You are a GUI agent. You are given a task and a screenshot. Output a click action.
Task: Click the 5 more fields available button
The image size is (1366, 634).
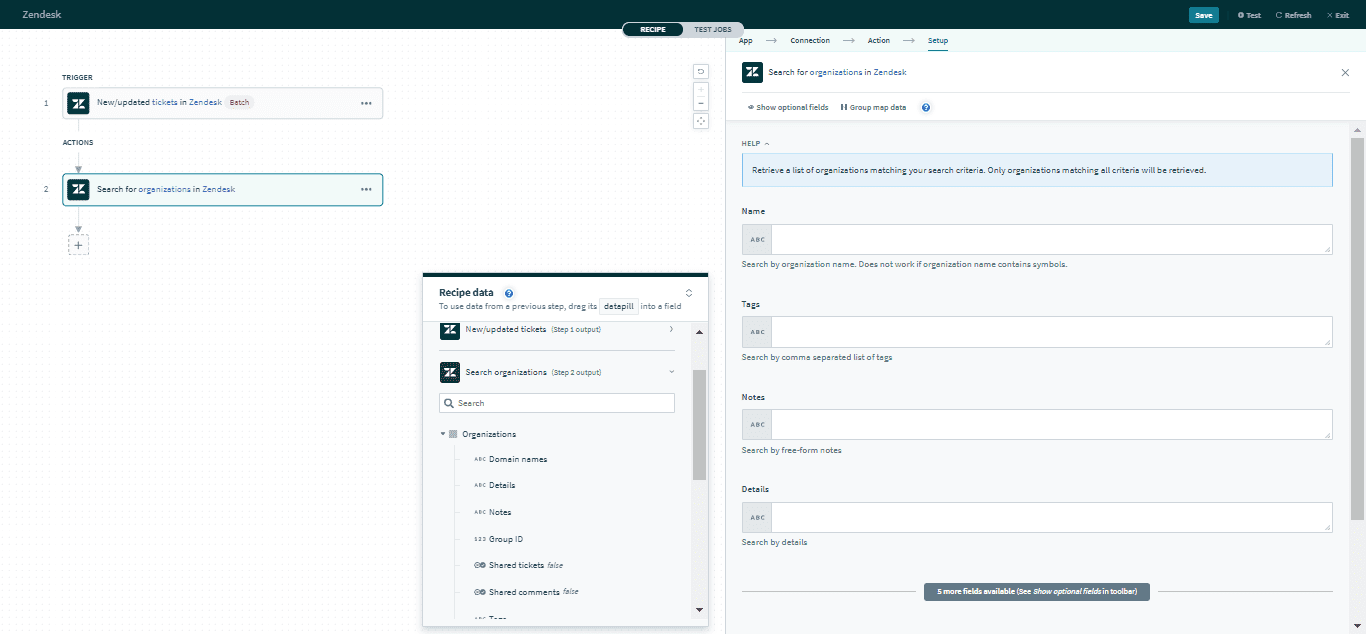(x=1037, y=591)
